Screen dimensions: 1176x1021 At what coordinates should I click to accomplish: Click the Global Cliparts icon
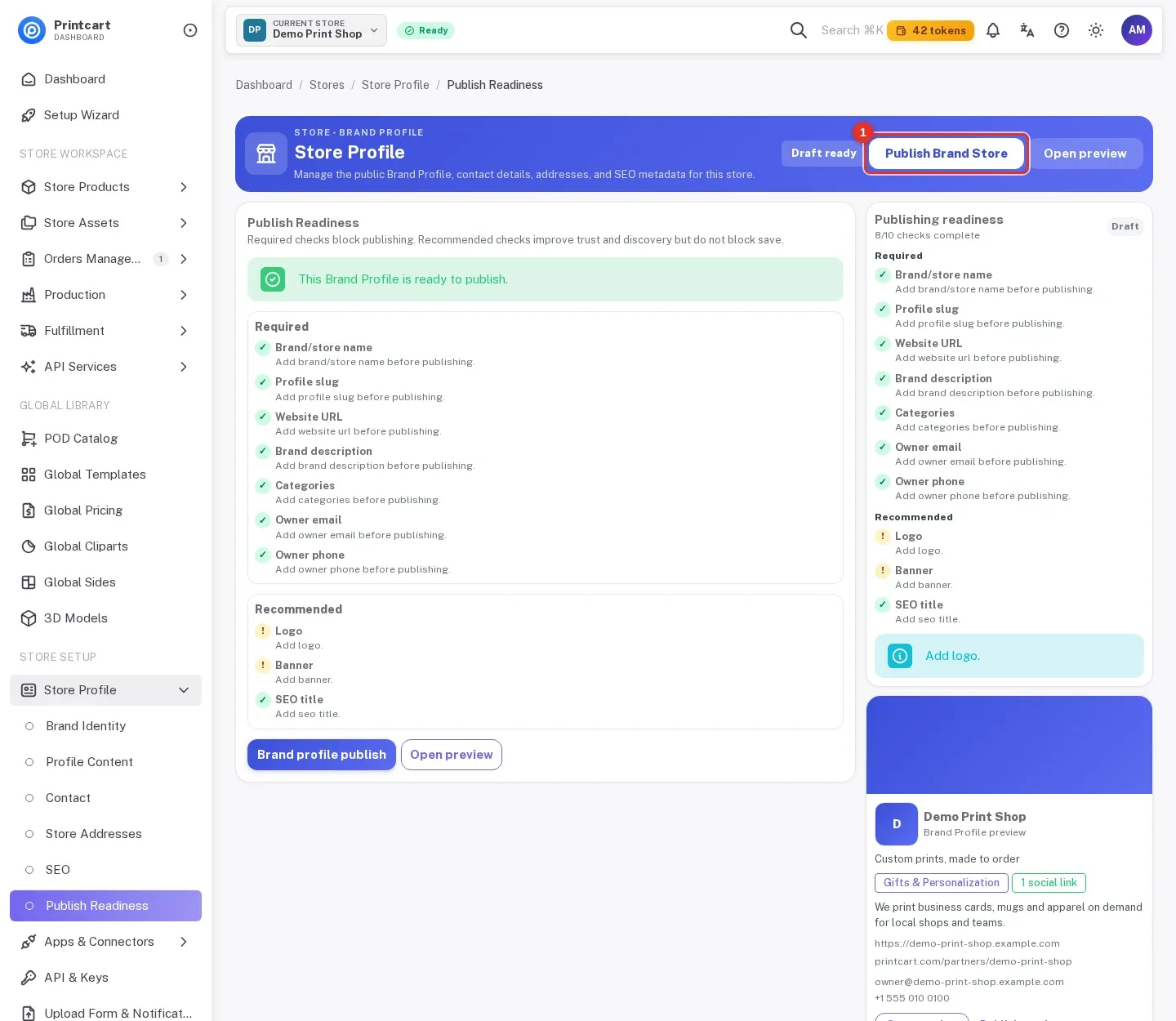29,546
